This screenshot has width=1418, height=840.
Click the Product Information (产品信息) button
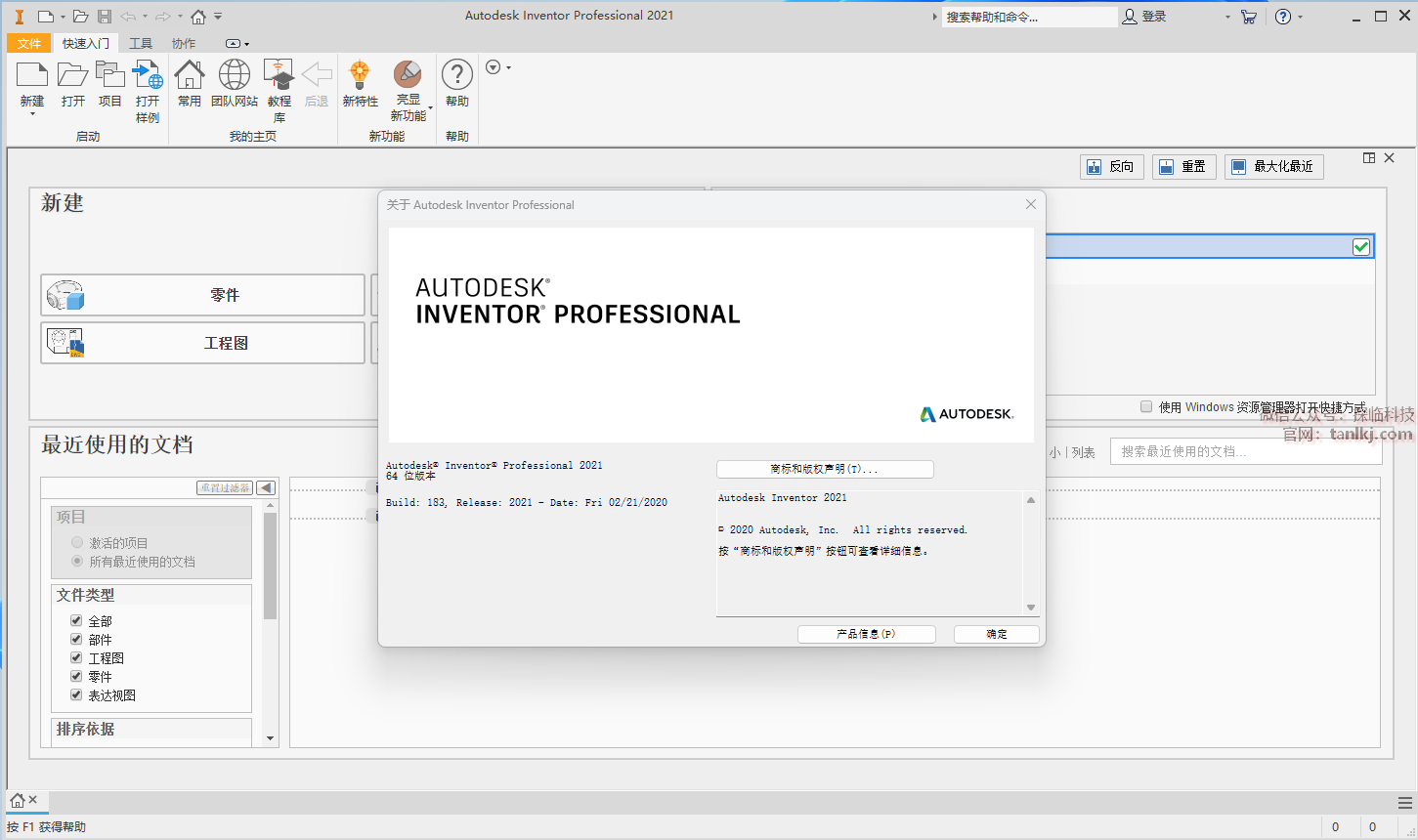coord(866,634)
